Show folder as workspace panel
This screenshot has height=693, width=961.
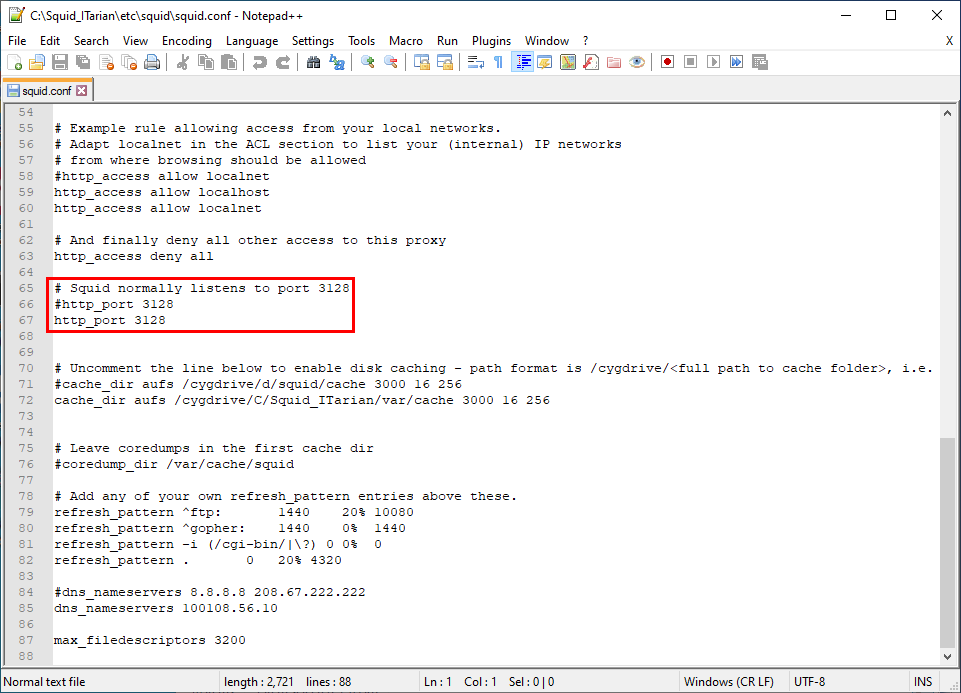coord(614,62)
